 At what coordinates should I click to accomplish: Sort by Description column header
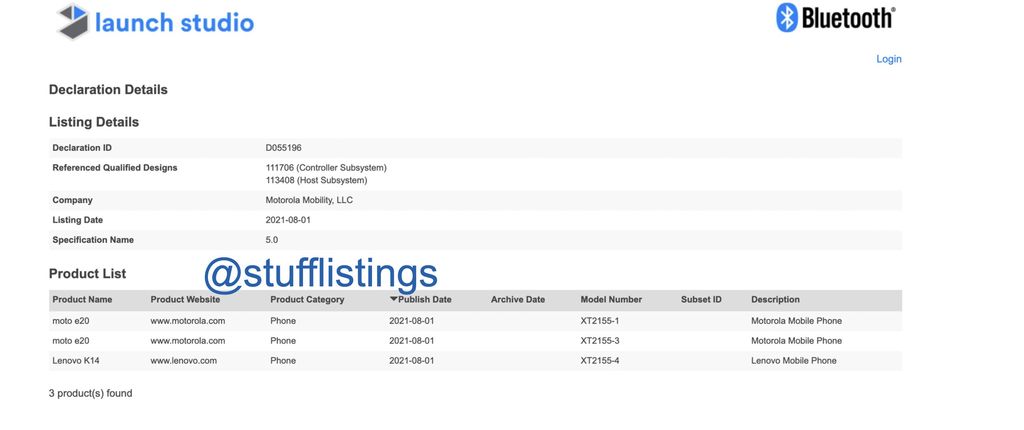[x=775, y=300]
